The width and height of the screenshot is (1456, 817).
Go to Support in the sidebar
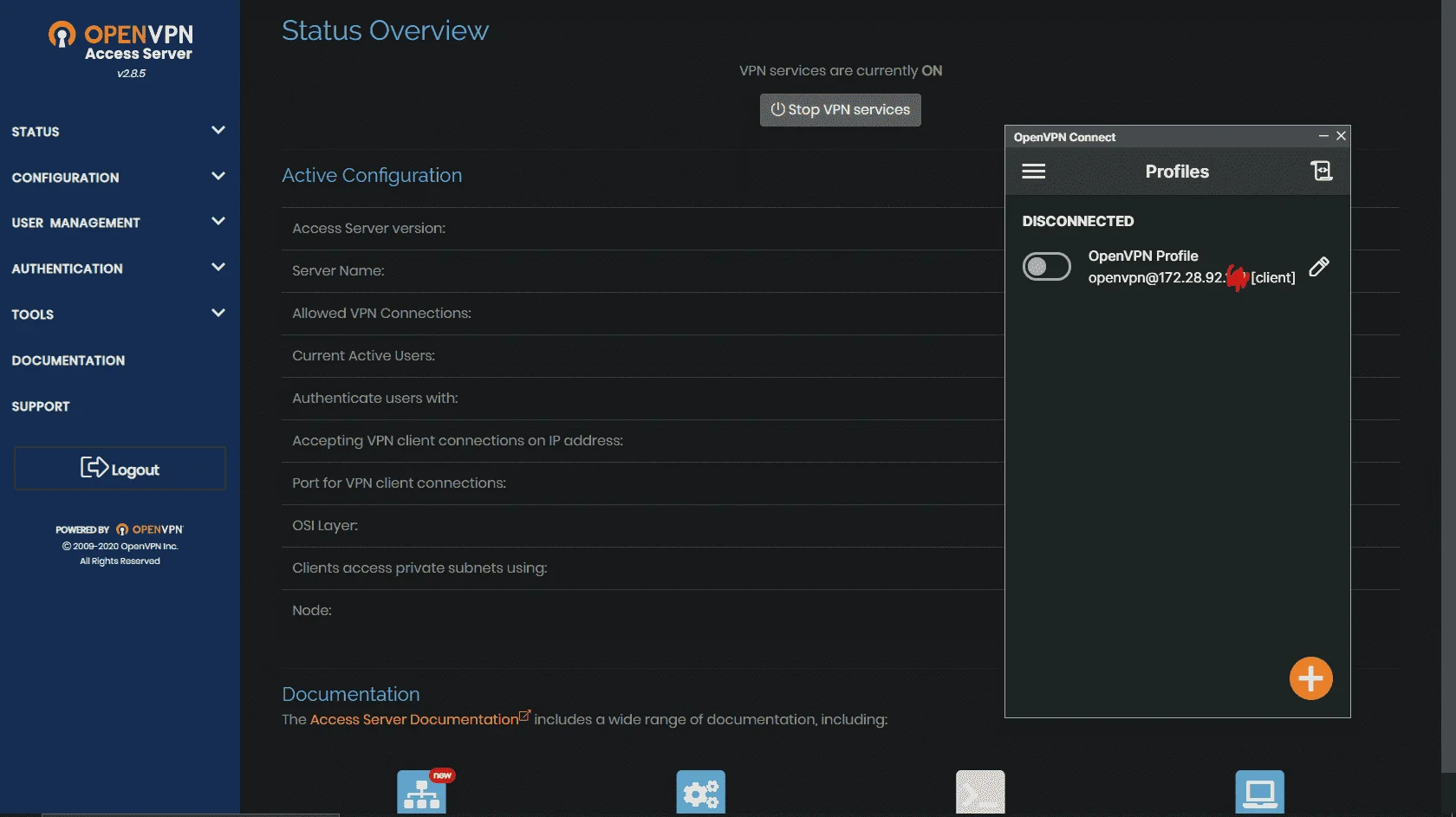[x=40, y=406]
